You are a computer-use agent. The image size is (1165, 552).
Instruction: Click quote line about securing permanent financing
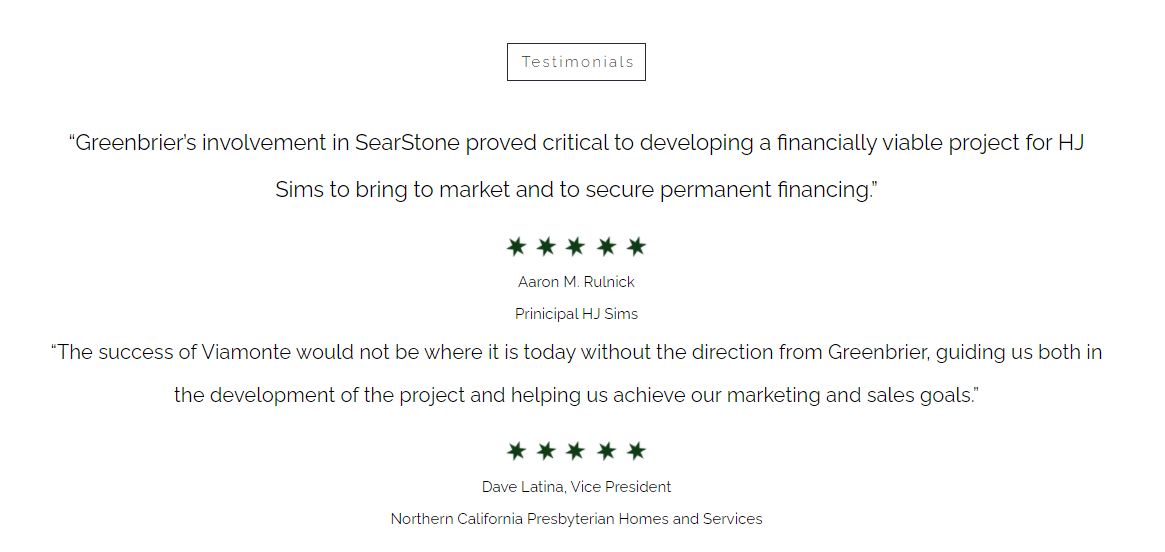(576, 189)
